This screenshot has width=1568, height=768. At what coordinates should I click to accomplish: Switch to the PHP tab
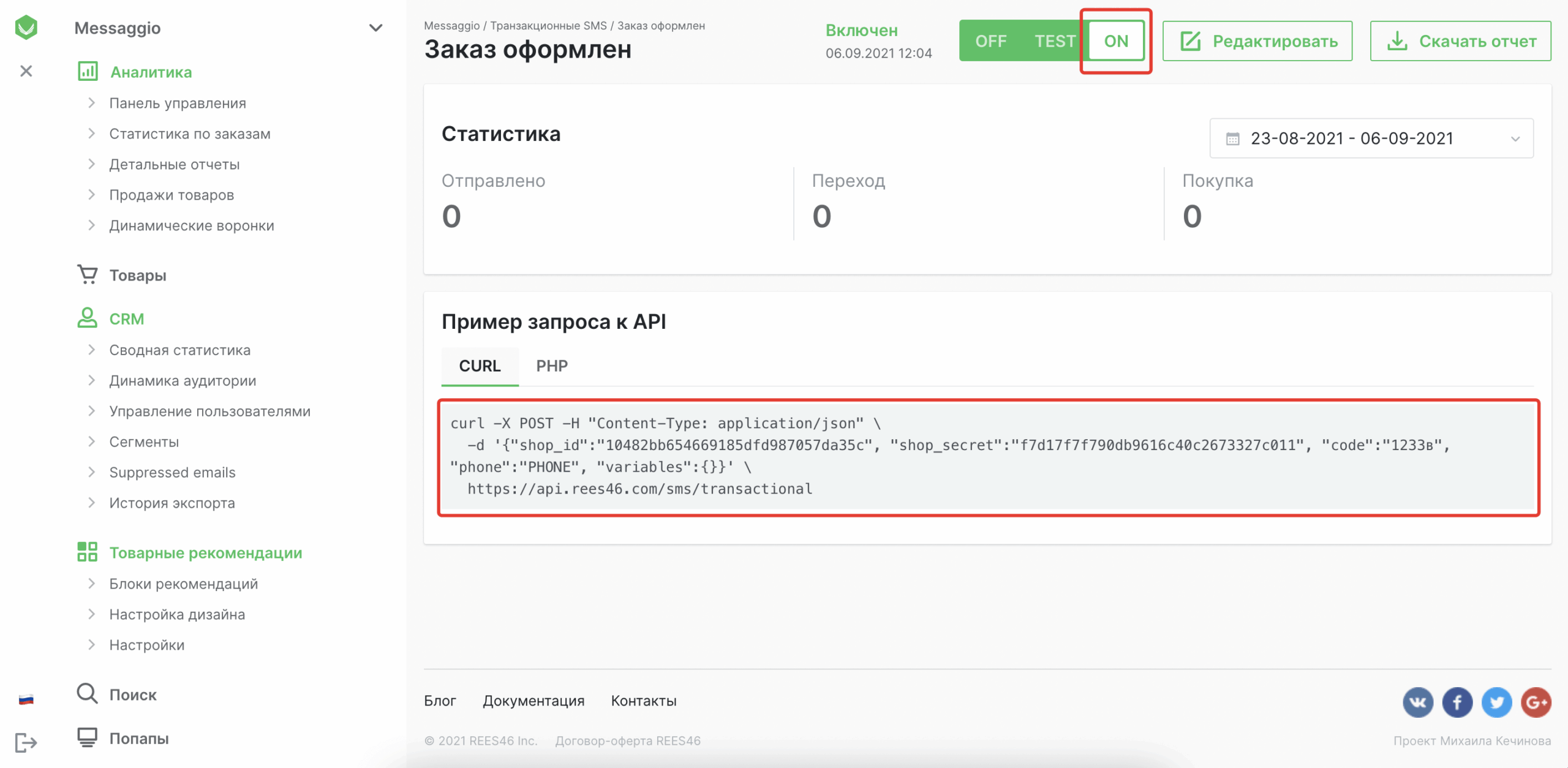pyautogui.click(x=551, y=366)
